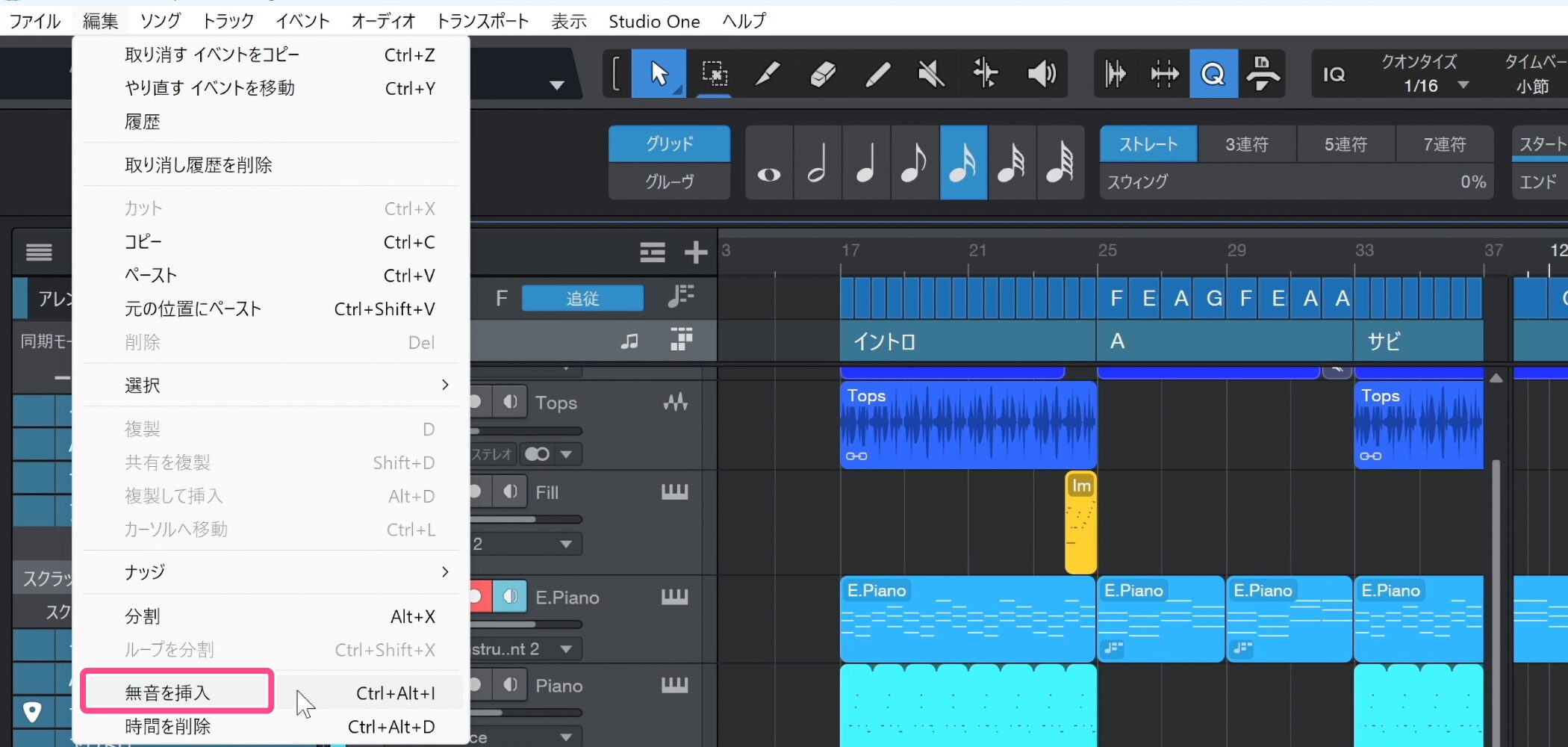Click 無音を挿入 menu entry
Image resolution: width=1568 pixels, height=747 pixels.
(x=177, y=692)
